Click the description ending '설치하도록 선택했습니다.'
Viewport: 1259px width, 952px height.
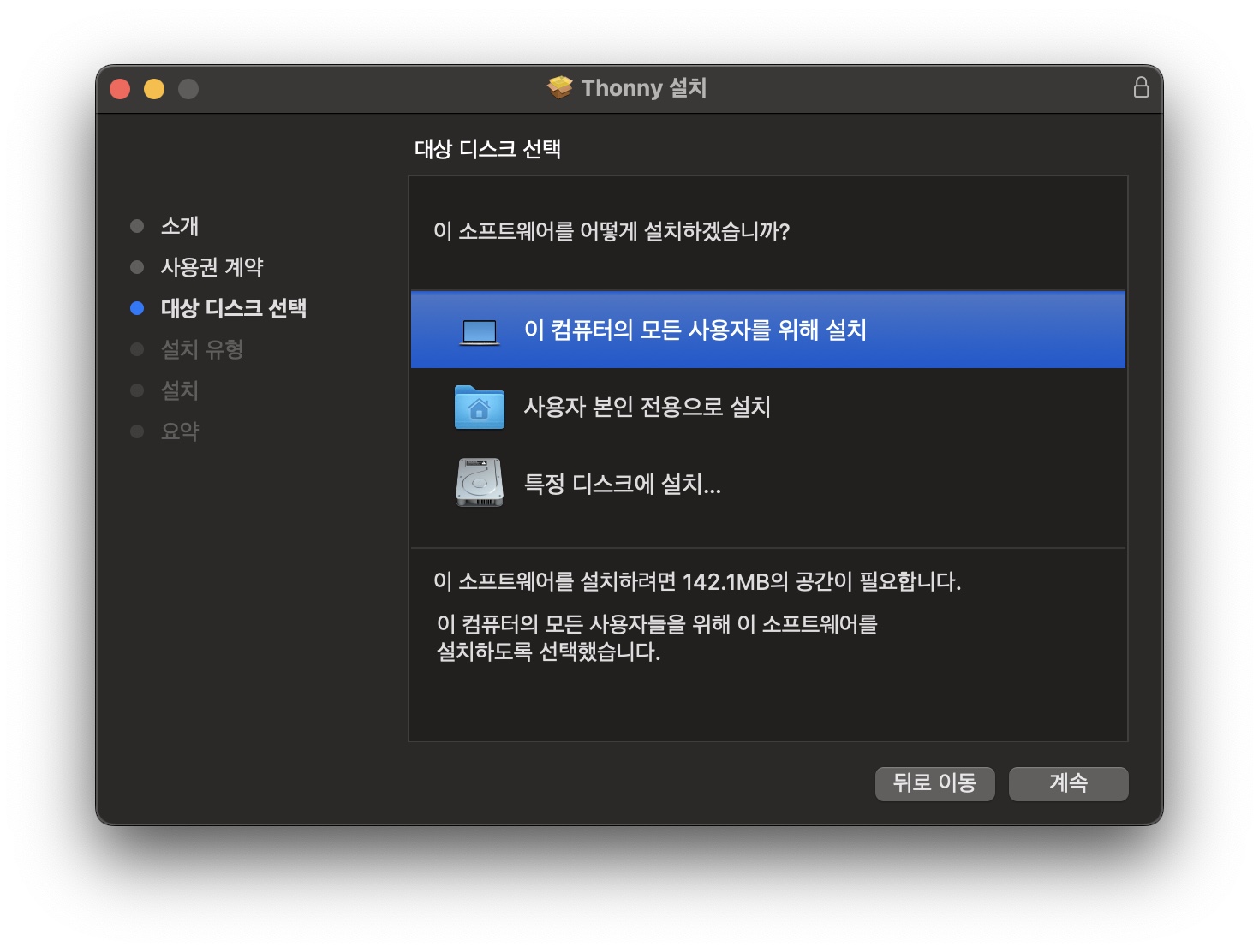click(657, 638)
